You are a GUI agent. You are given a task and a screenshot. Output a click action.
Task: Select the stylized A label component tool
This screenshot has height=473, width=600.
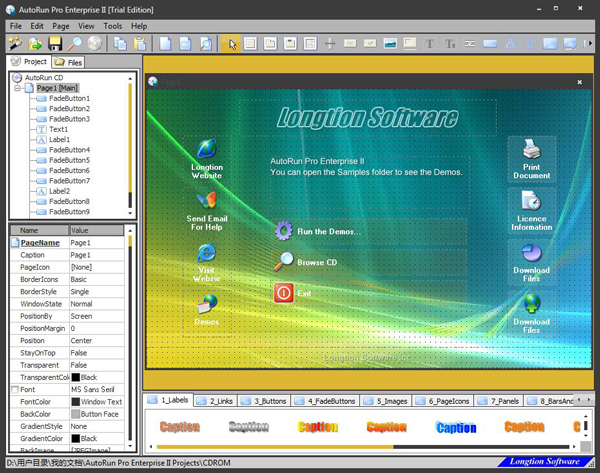pos(510,44)
